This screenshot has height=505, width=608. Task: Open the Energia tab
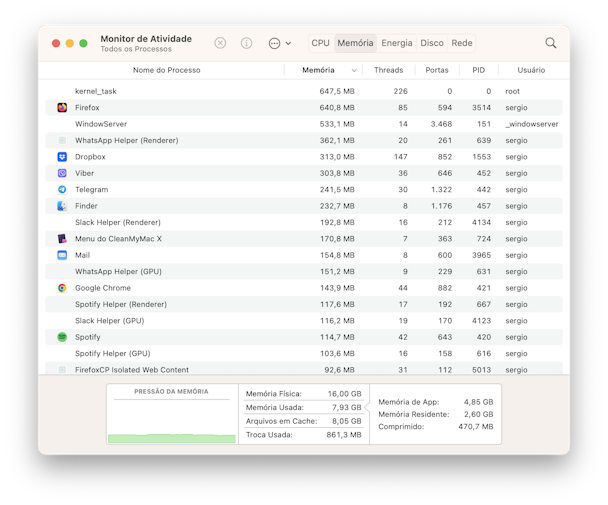click(x=397, y=43)
